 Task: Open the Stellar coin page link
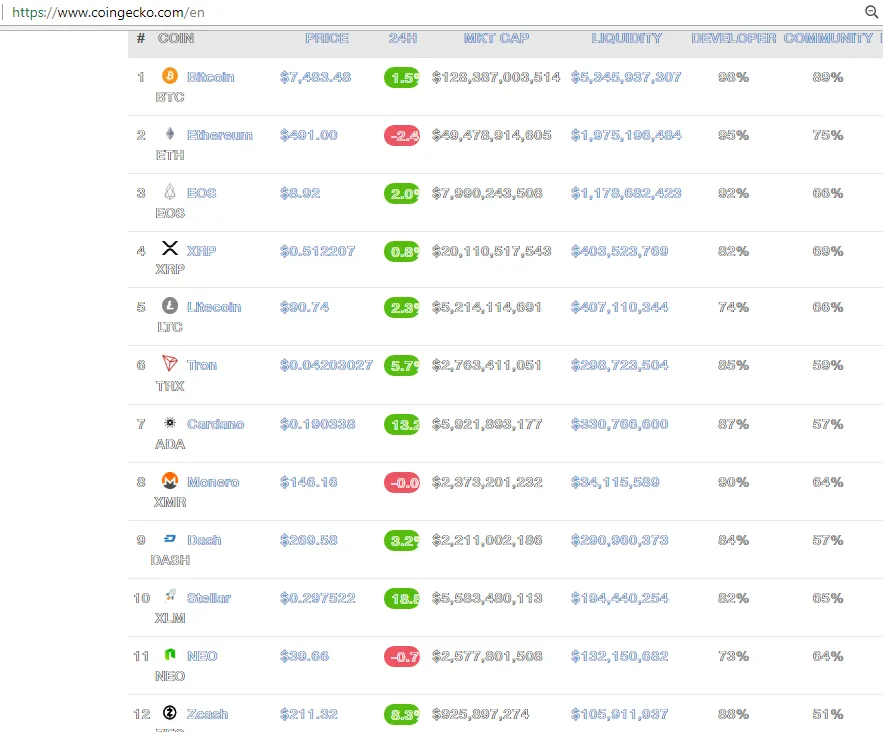209,598
